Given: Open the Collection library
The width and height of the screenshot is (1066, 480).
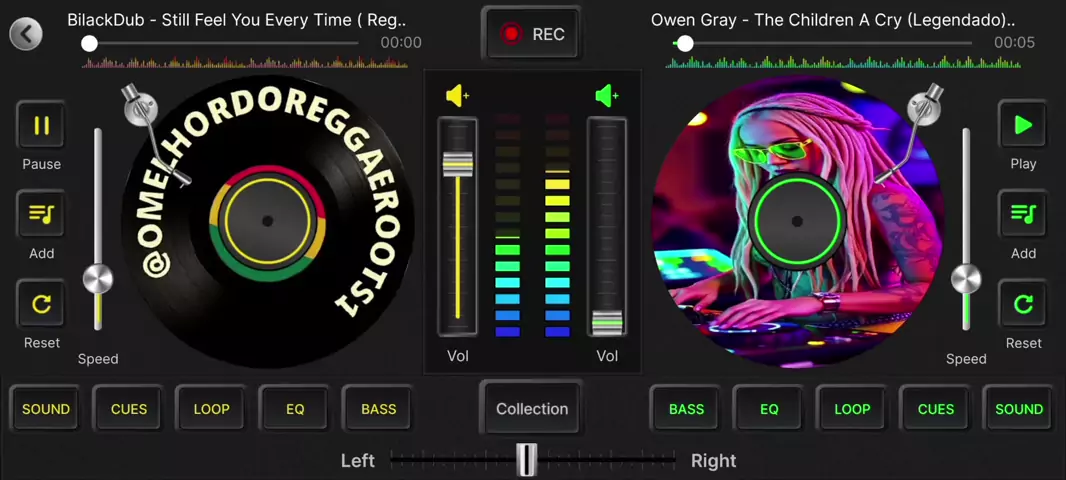Looking at the screenshot, I should [532, 409].
